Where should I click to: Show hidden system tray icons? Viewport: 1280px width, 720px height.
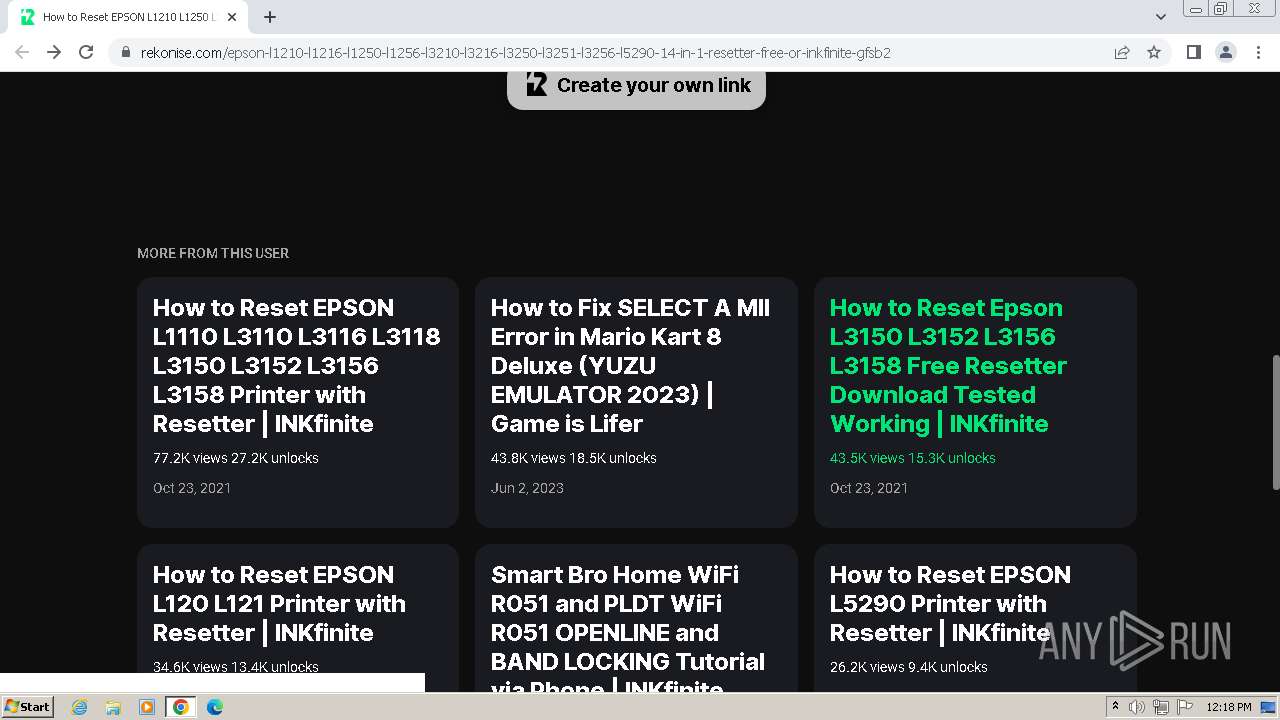1115,707
